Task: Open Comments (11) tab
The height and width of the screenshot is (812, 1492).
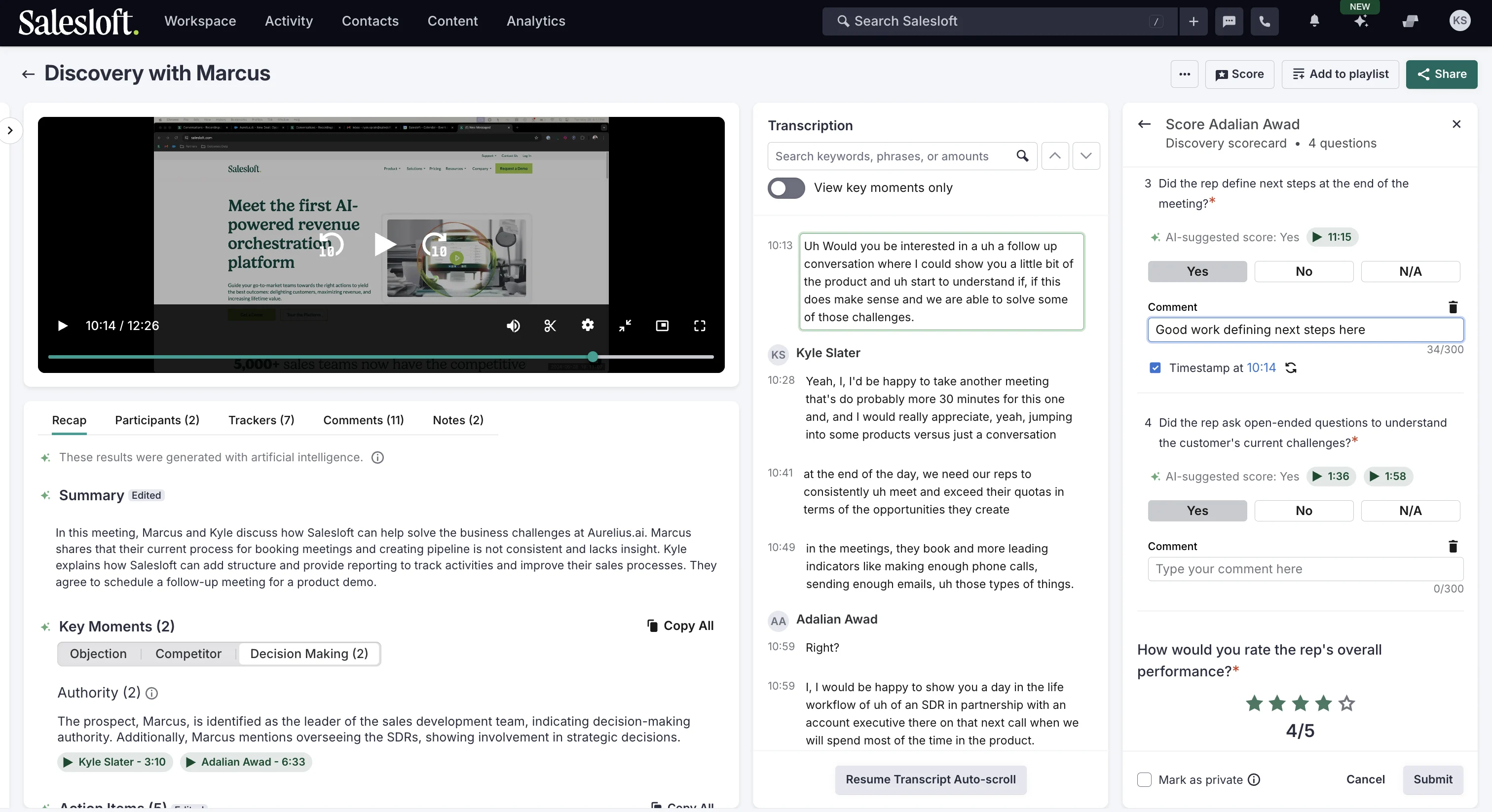Action: 363,420
